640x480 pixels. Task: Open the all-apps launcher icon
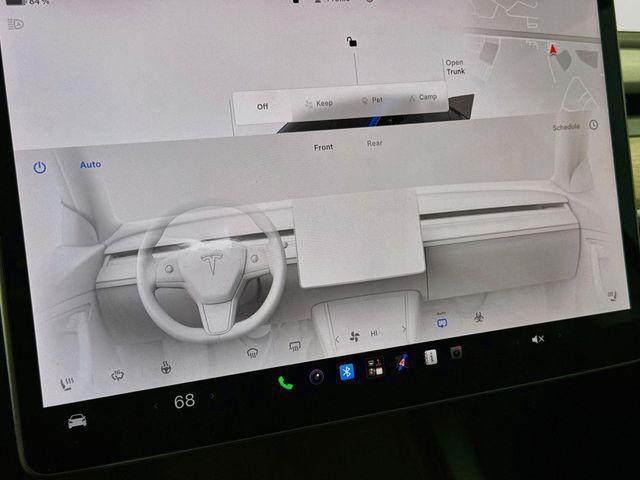pyautogui.click(x=375, y=367)
